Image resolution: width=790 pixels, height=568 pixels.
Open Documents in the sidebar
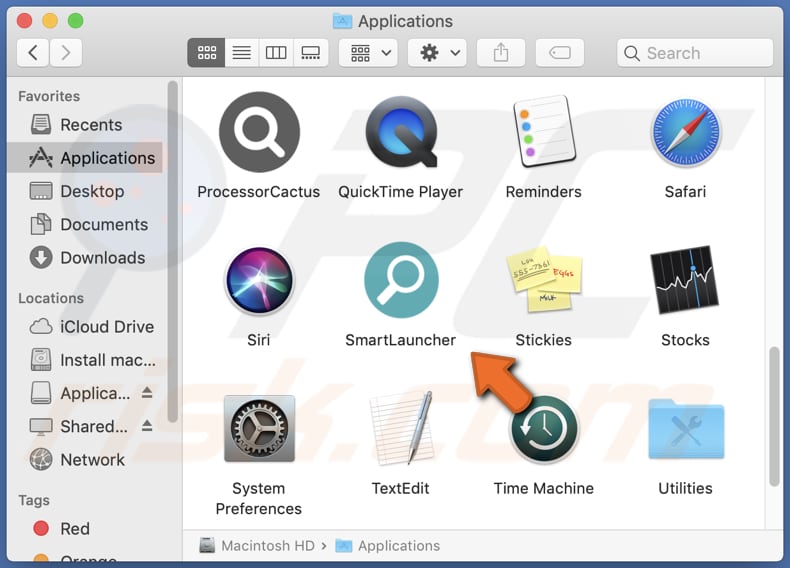86,224
